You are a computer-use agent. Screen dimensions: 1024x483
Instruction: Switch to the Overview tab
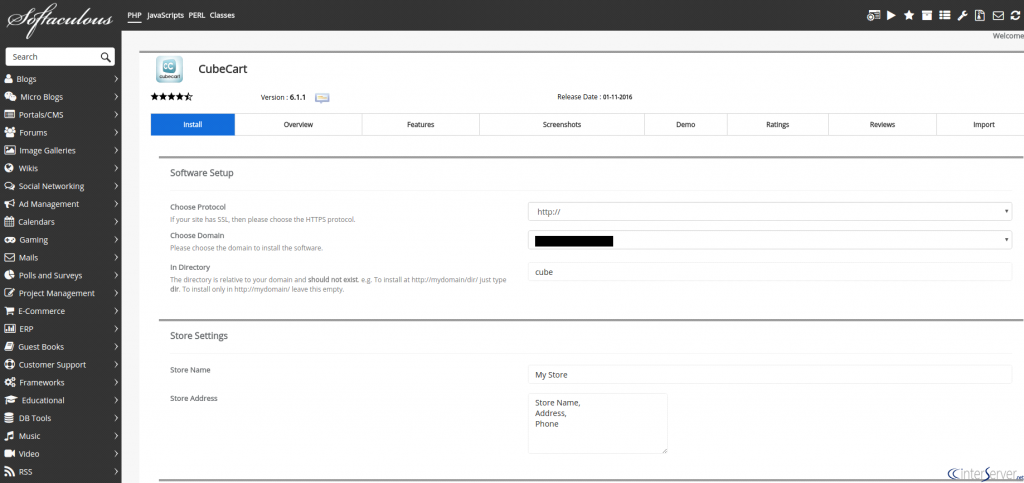[x=298, y=125]
